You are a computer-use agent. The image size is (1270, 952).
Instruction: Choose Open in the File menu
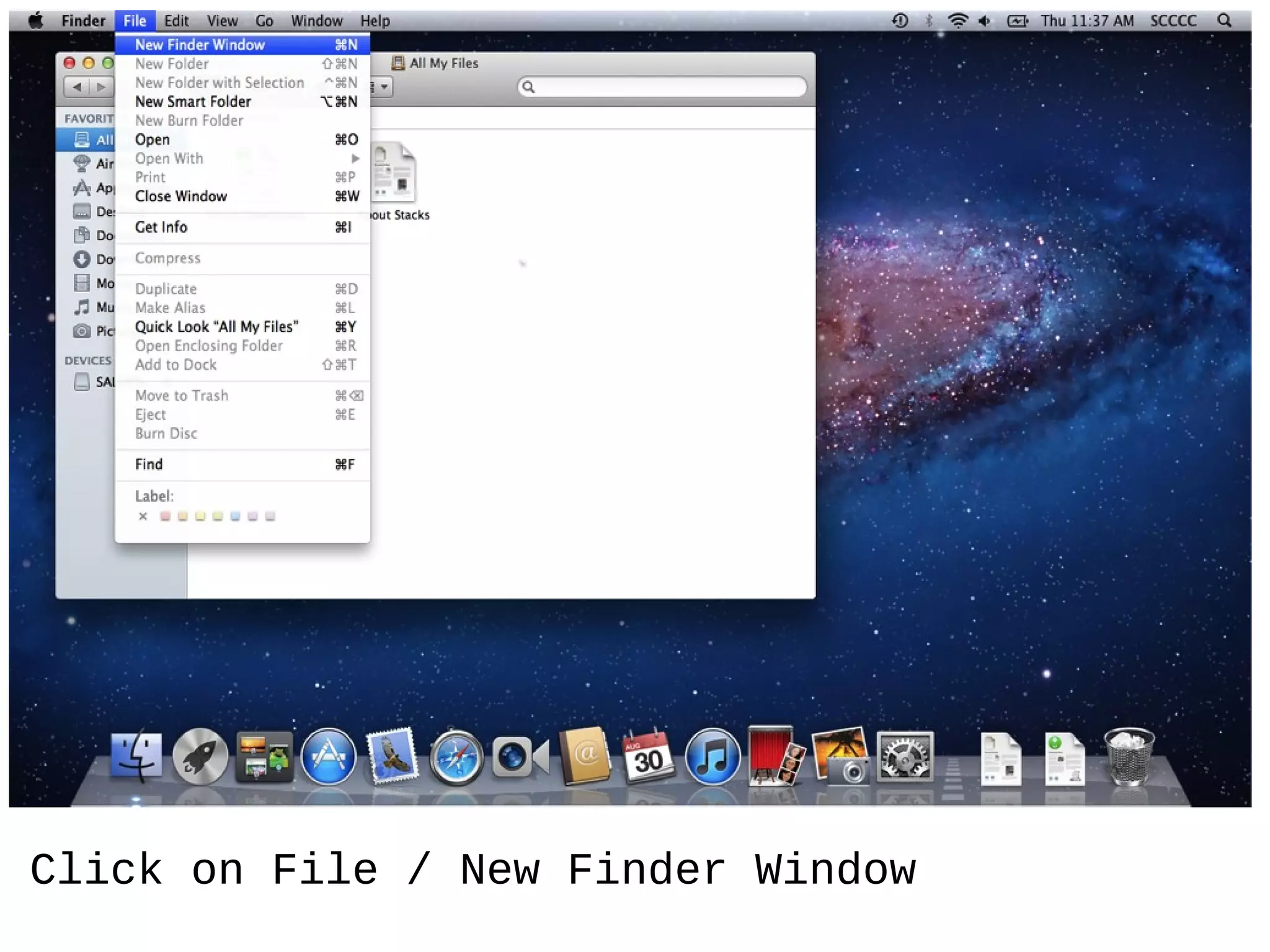click(x=242, y=140)
